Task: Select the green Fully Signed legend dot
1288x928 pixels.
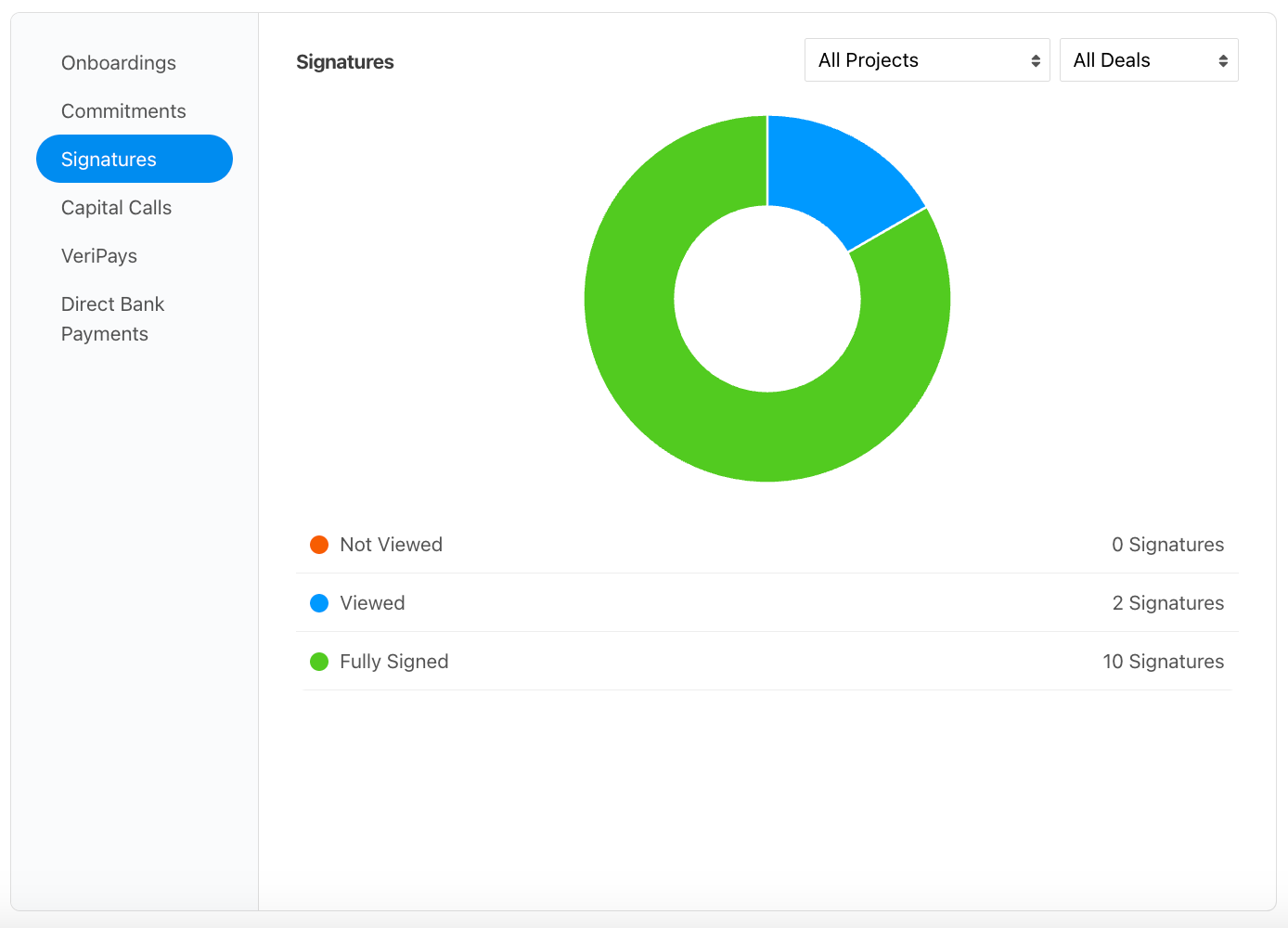Action: (x=319, y=662)
